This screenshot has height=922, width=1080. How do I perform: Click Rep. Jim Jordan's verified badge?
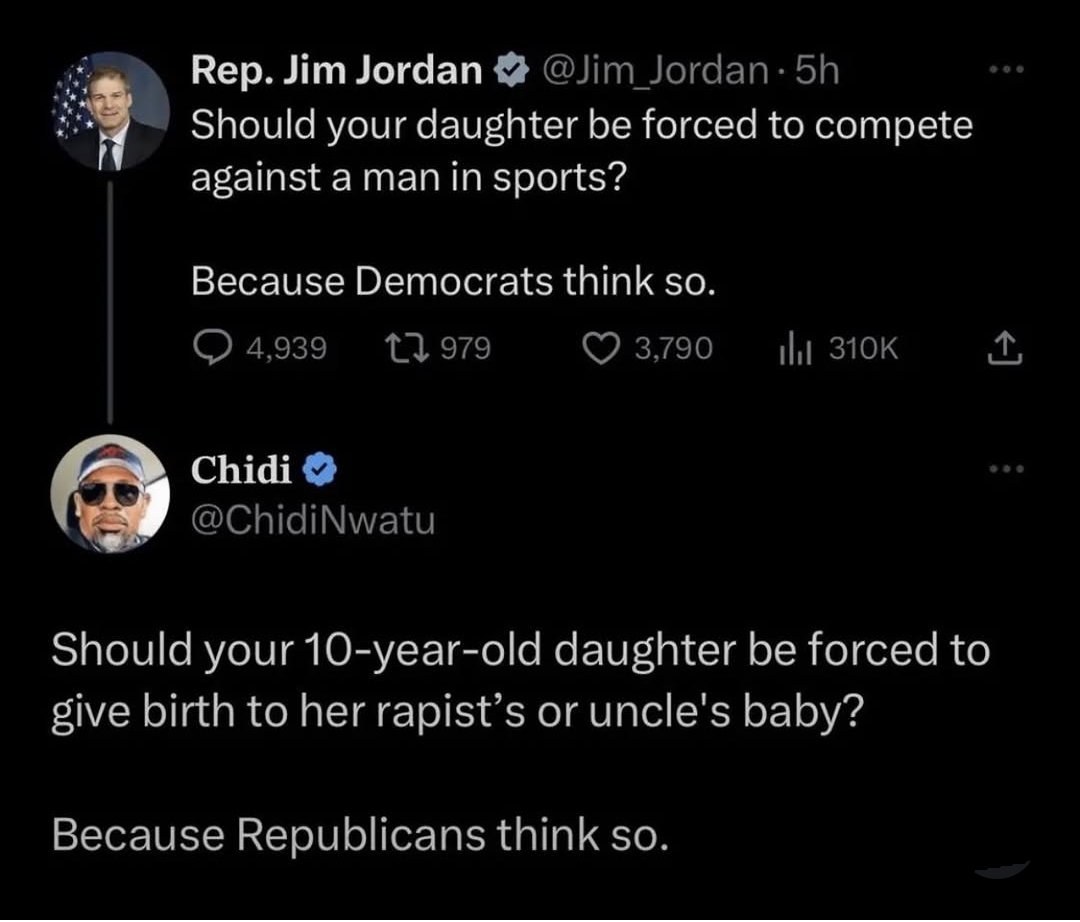coord(510,71)
